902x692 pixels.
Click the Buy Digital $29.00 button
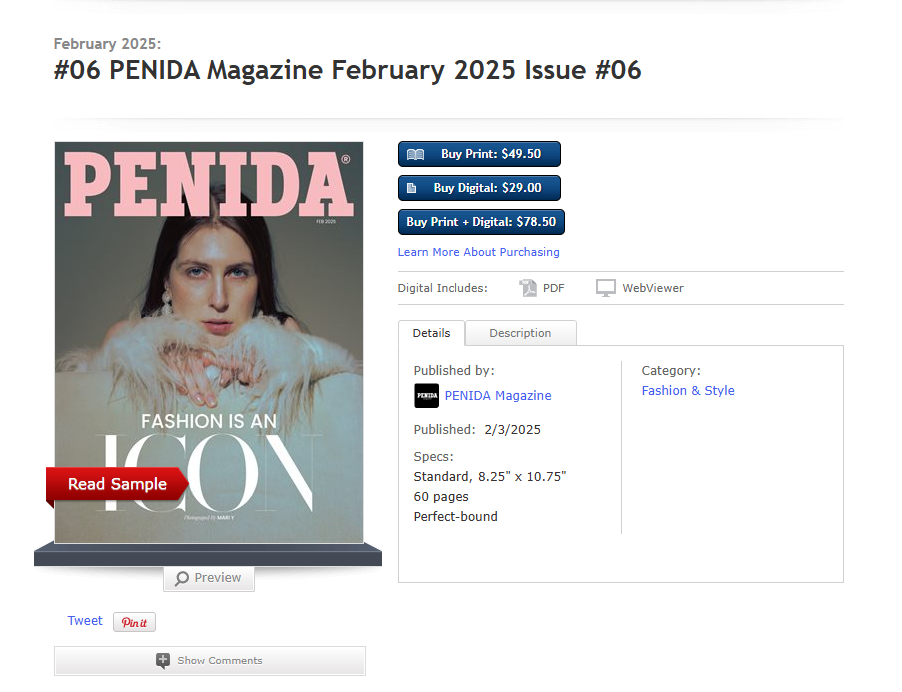(x=479, y=188)
